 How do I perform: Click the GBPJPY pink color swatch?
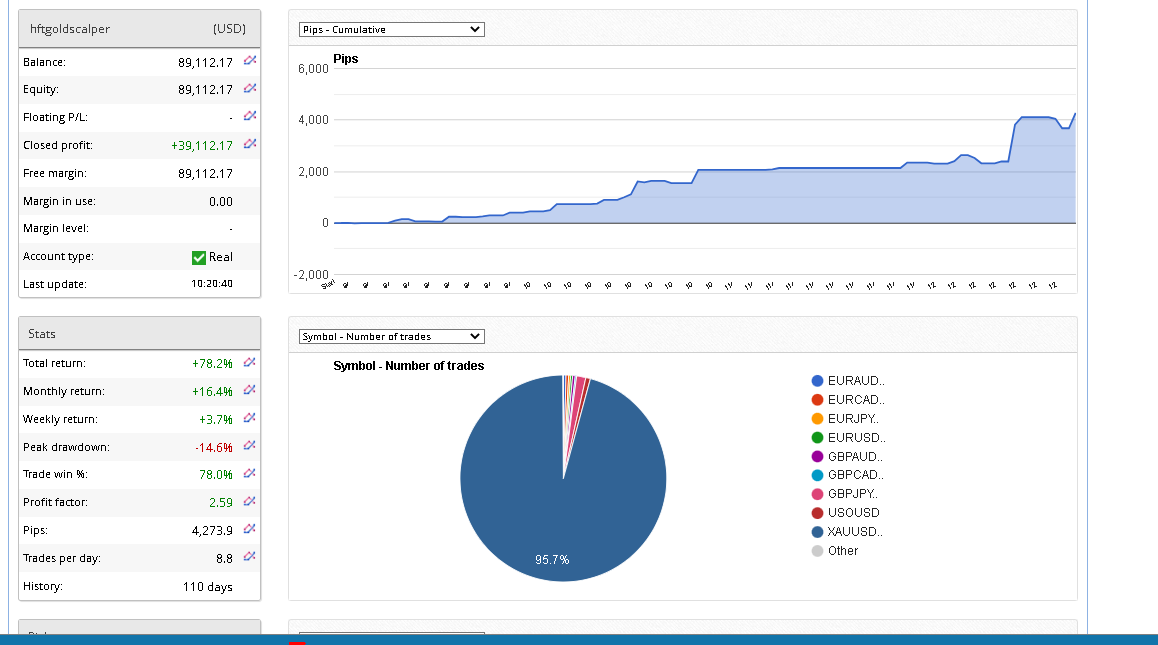click(x=818, y=494)
